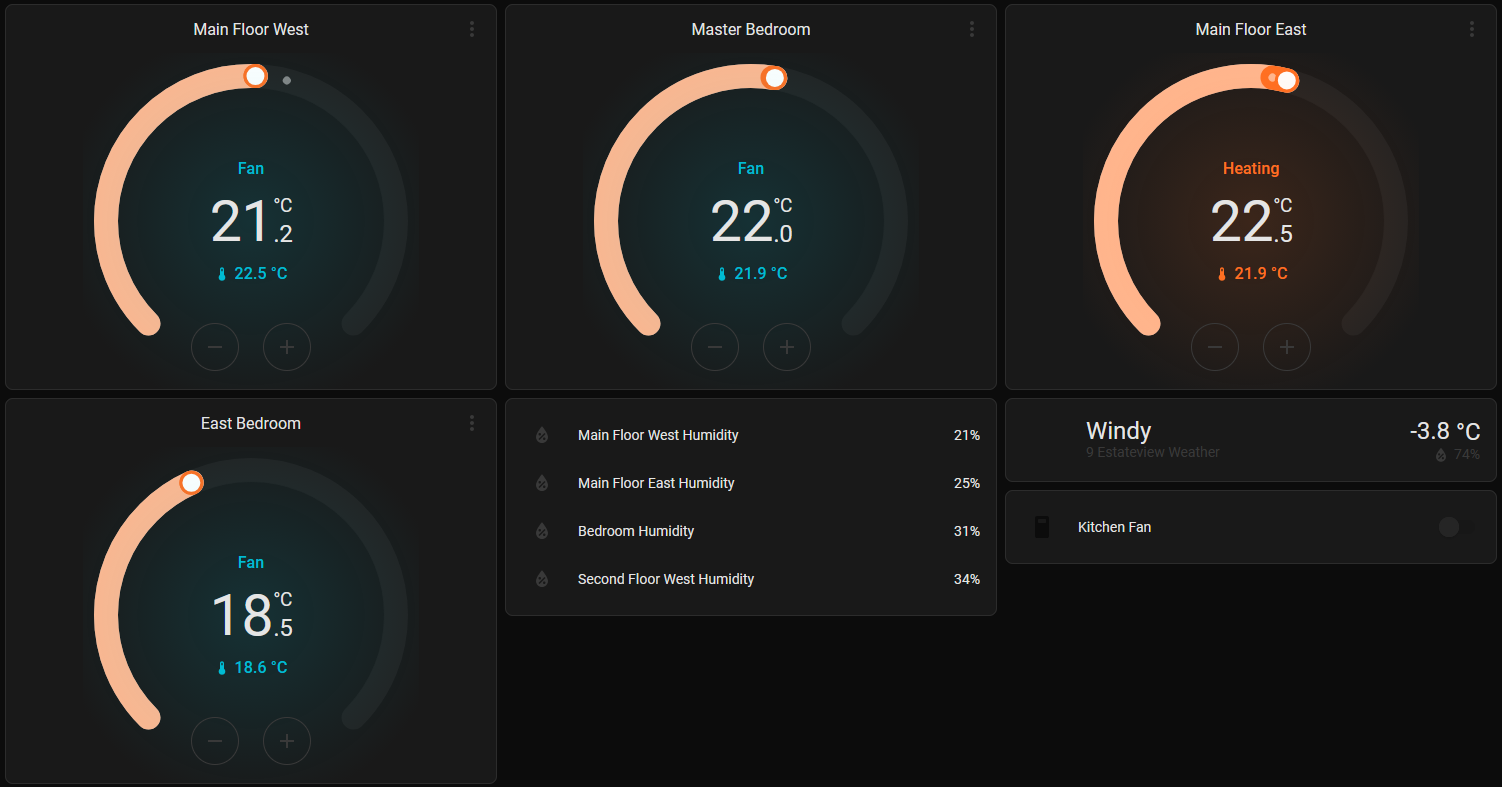The width and height of the screenshot is (1502, 787).
Task: Open the East Bedroom overflow menu
Action: point(471,423)
